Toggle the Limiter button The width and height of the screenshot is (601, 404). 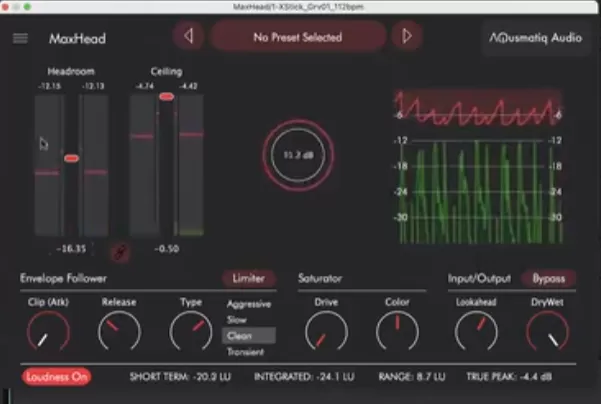click(x=248, y=278)
